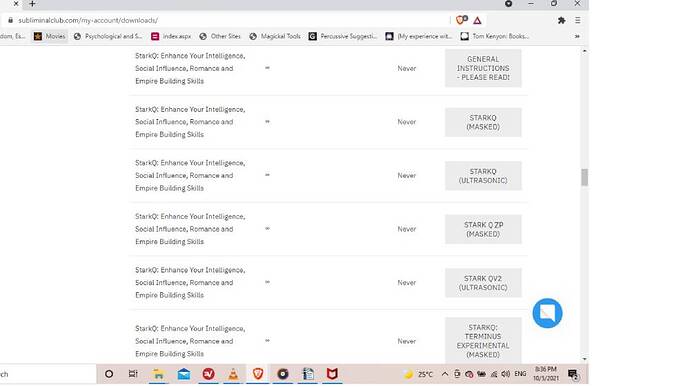The image size is (690, 387).
Task: Click the product name in General Instructions row
Action: pyautogui.click(x=190, y=68)
